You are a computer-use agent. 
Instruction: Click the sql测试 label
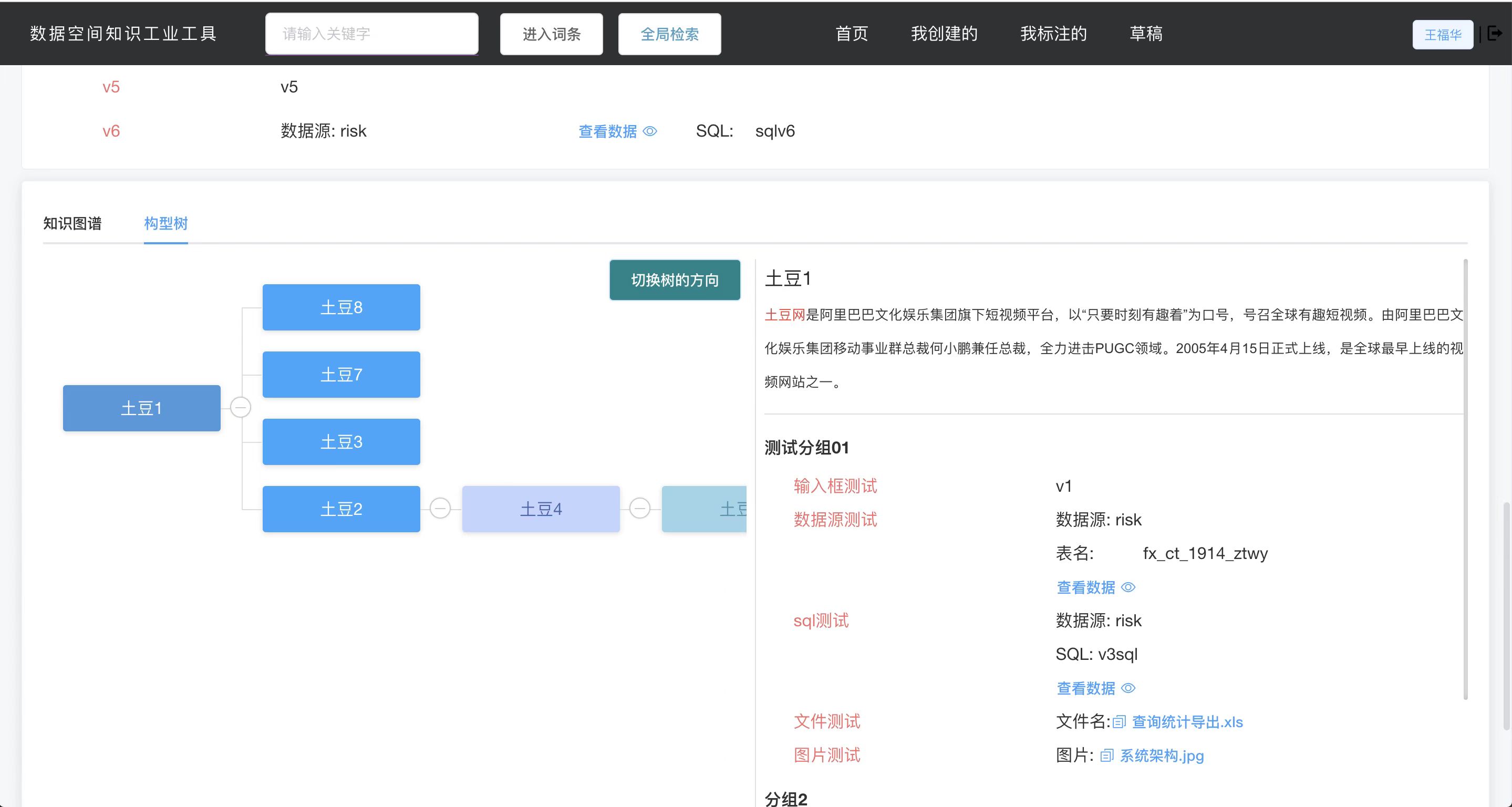click(x=821, y=620)
